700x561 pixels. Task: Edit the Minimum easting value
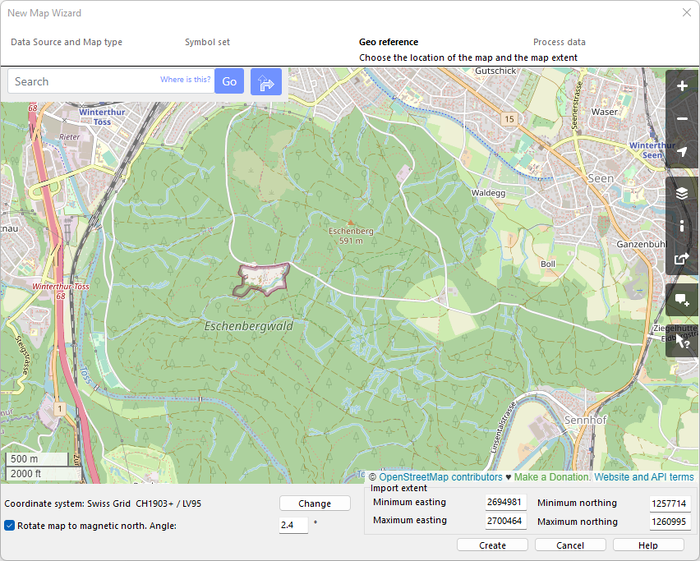click(x=505, y=502)
